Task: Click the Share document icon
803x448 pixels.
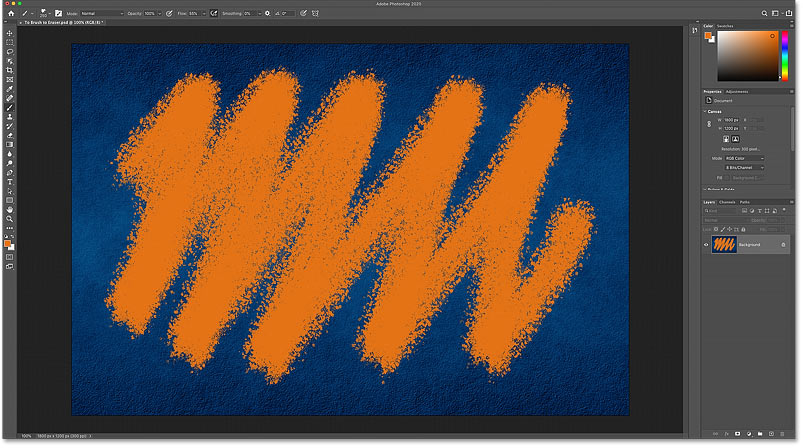Action: (789, 13)
